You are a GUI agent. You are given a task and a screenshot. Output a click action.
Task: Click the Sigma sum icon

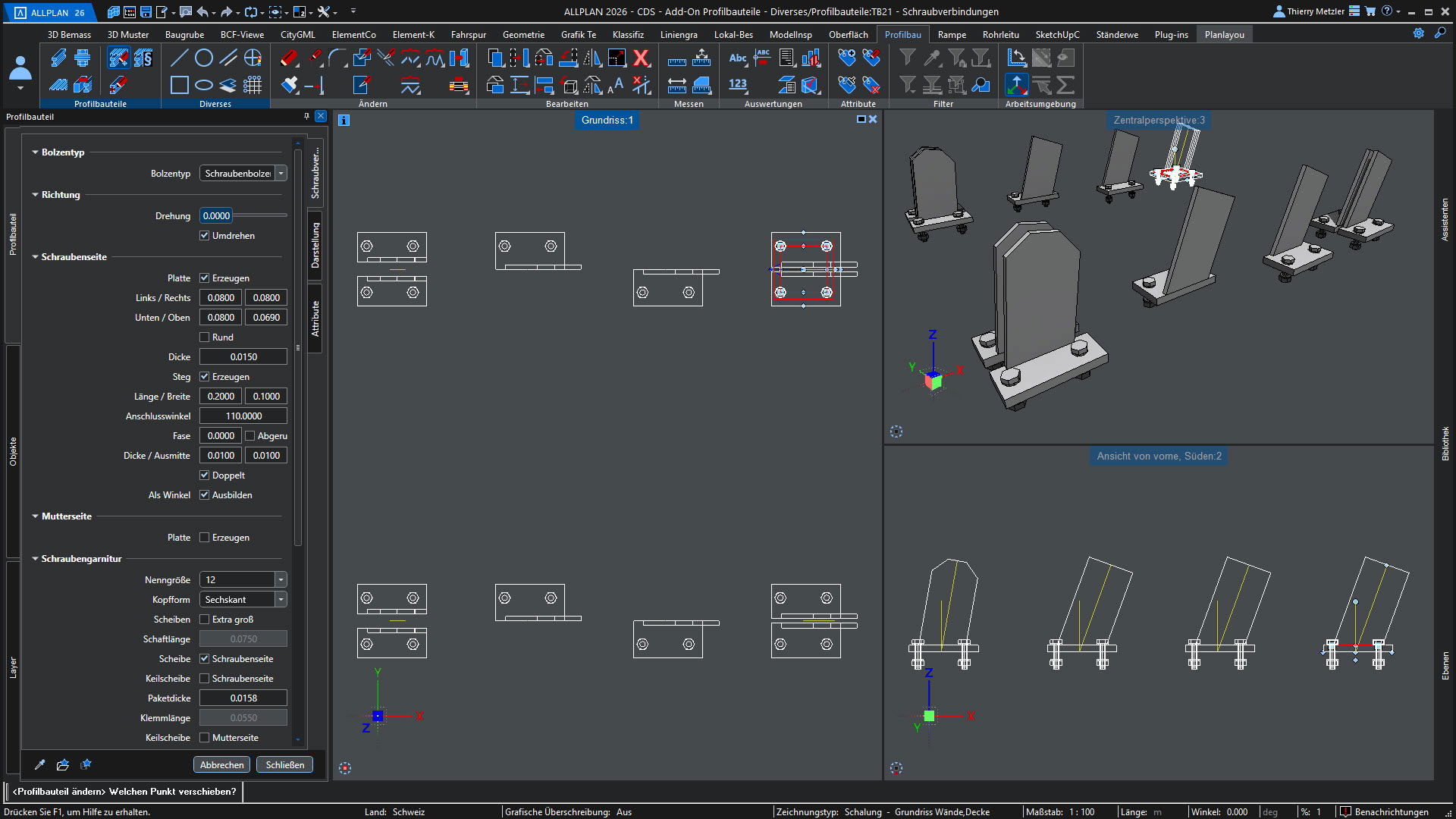click(1065, 85)
